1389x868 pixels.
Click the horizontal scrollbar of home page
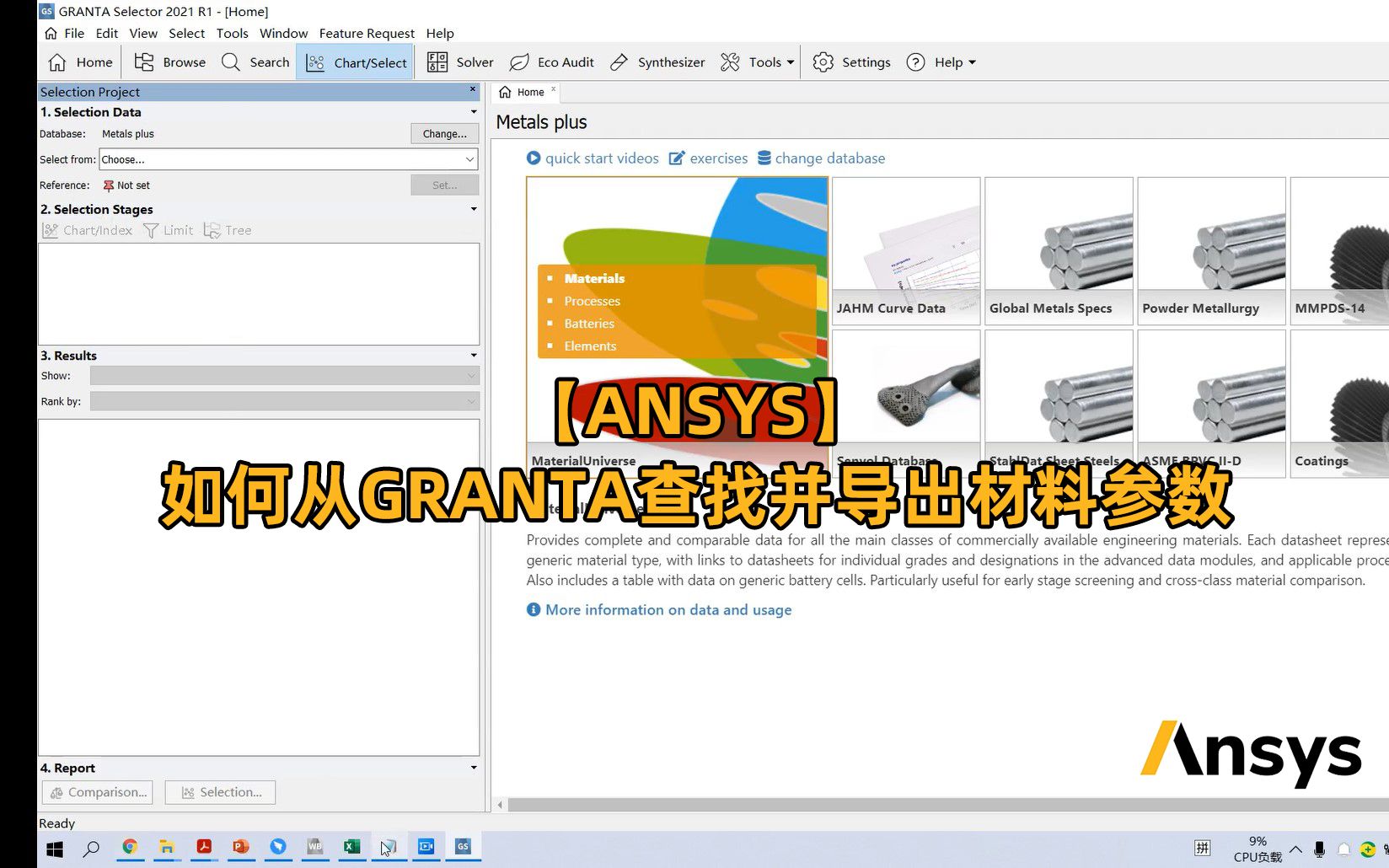(947, 805)
